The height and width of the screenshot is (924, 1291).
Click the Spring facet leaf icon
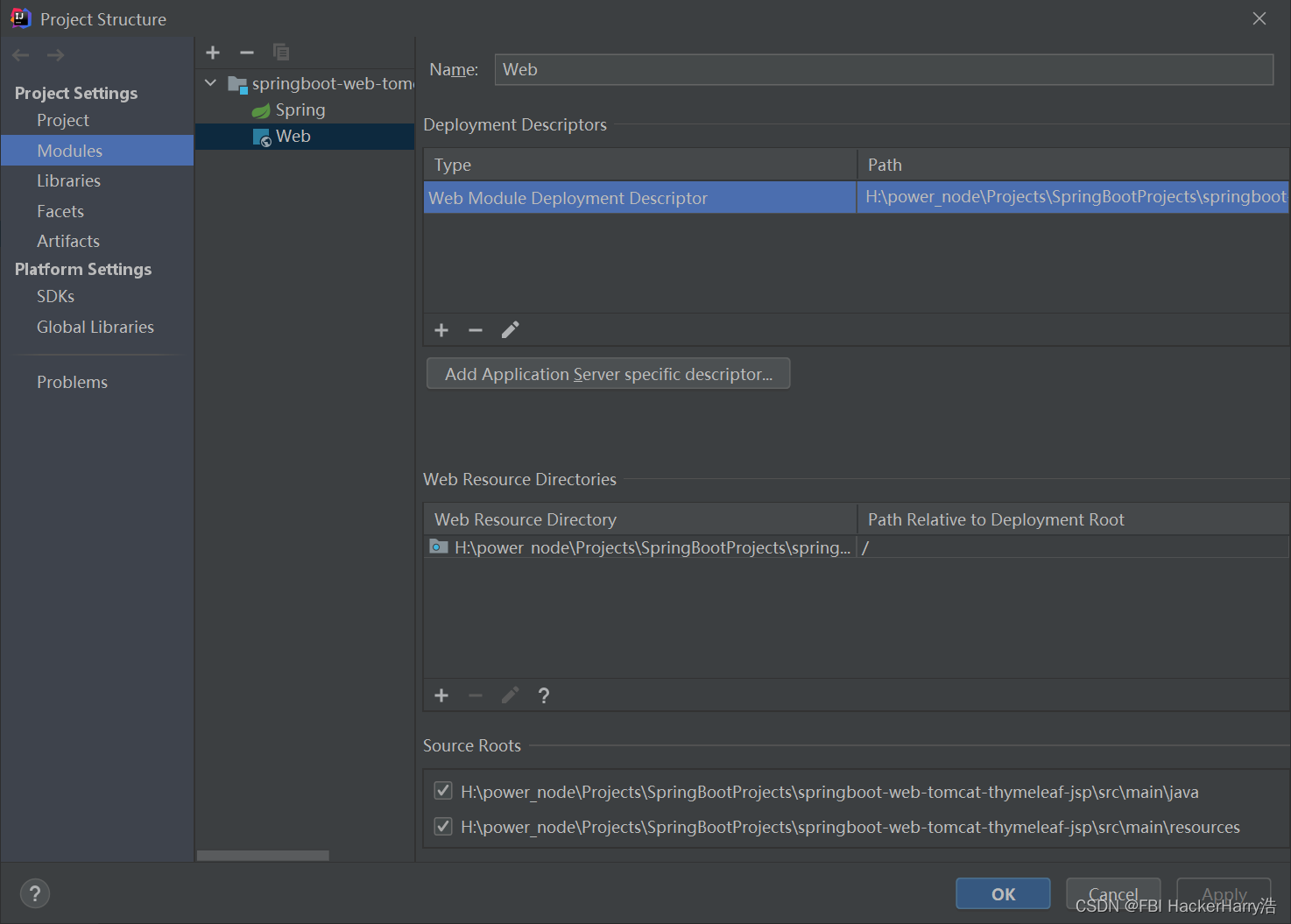click(261, 110)
